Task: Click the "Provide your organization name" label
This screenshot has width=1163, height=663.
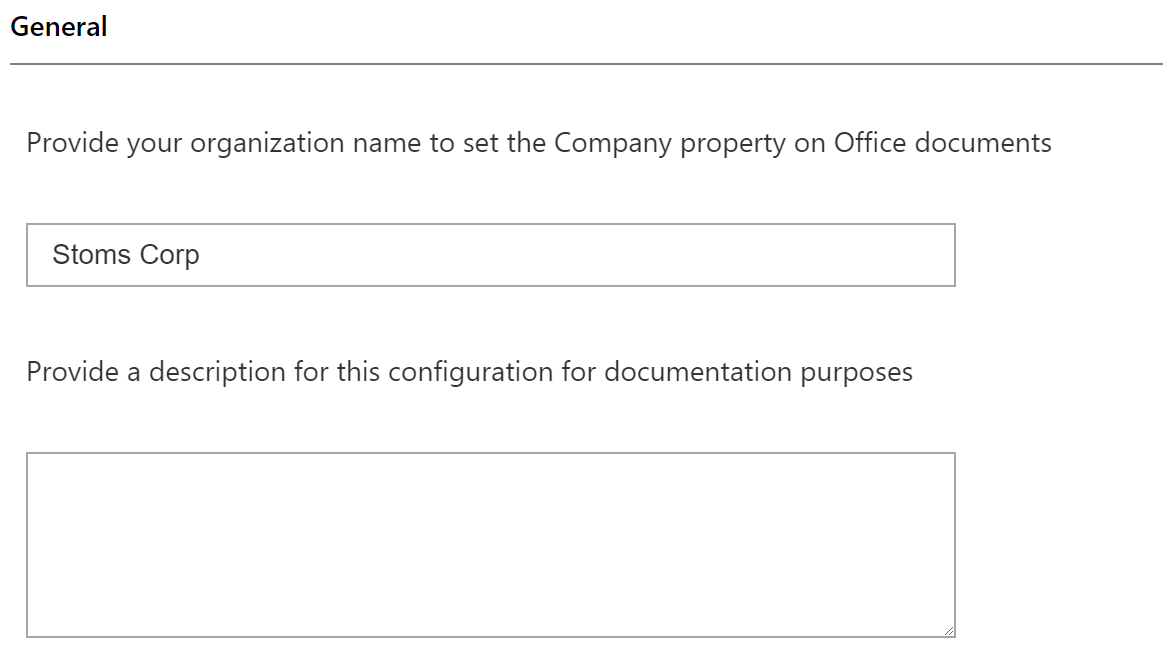Action: click(538, 143)
